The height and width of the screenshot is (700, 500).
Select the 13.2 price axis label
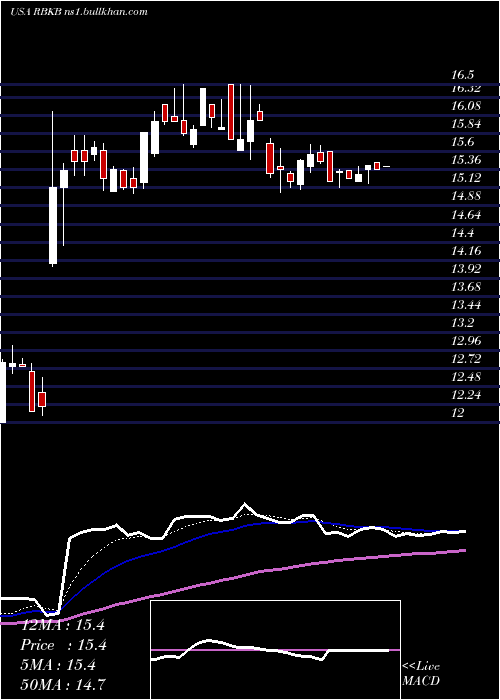pos(462,323)
